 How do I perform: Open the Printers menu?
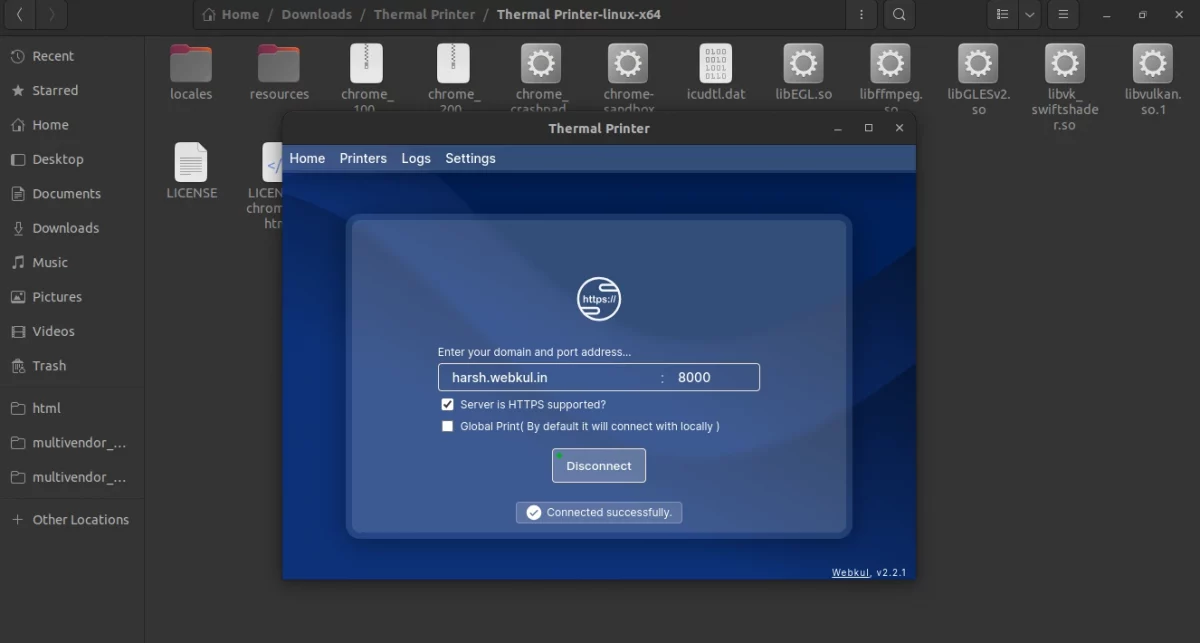click(x=363, y=159)
